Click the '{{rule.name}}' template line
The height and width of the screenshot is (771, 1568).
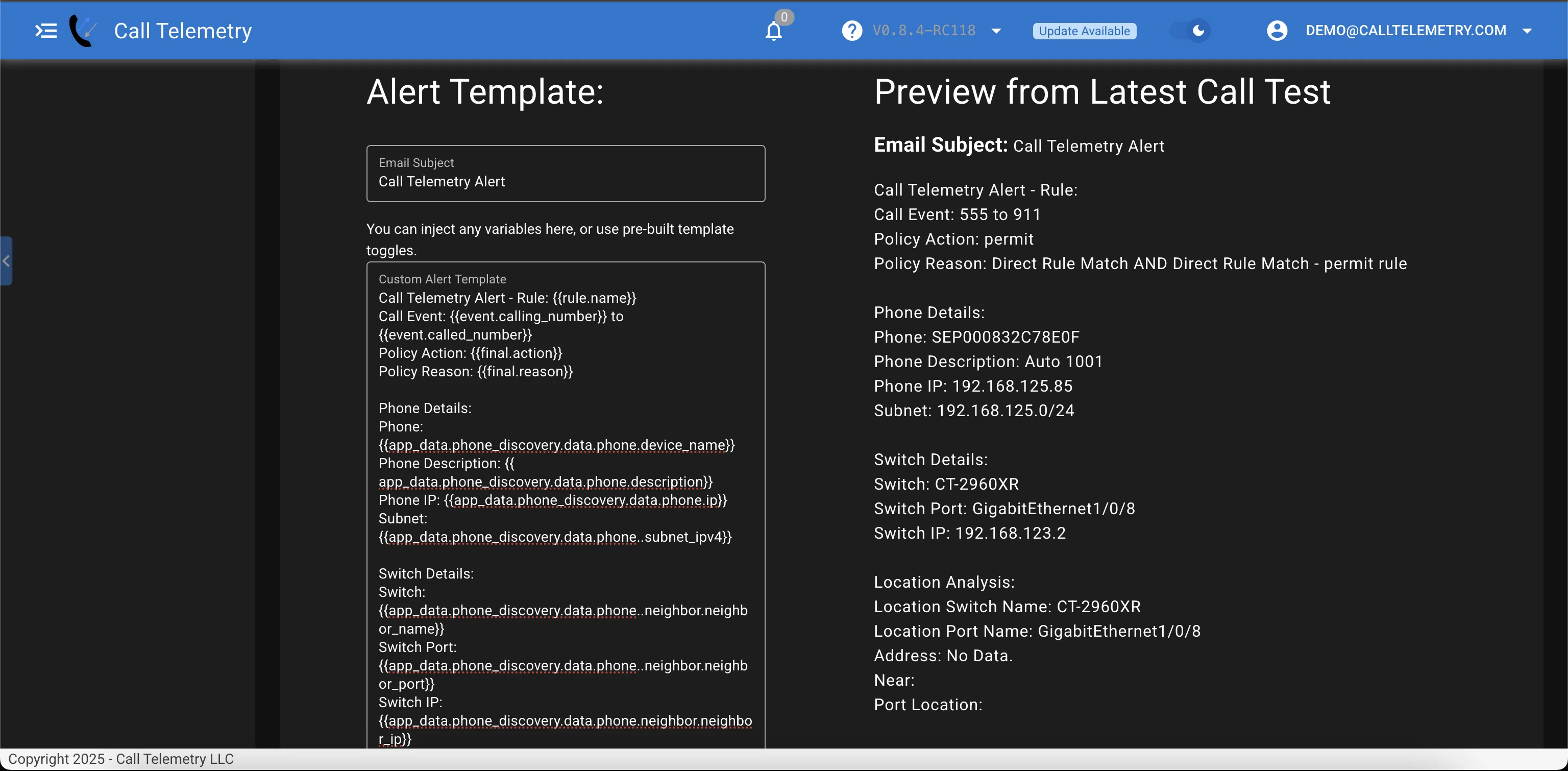click(x=507, y=298)
